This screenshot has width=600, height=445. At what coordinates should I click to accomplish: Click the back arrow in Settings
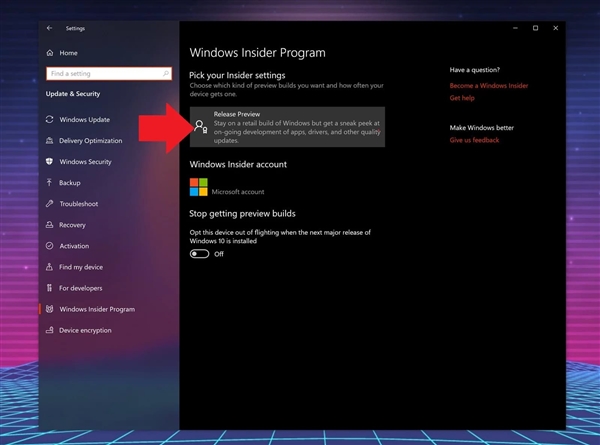point(49,28)
